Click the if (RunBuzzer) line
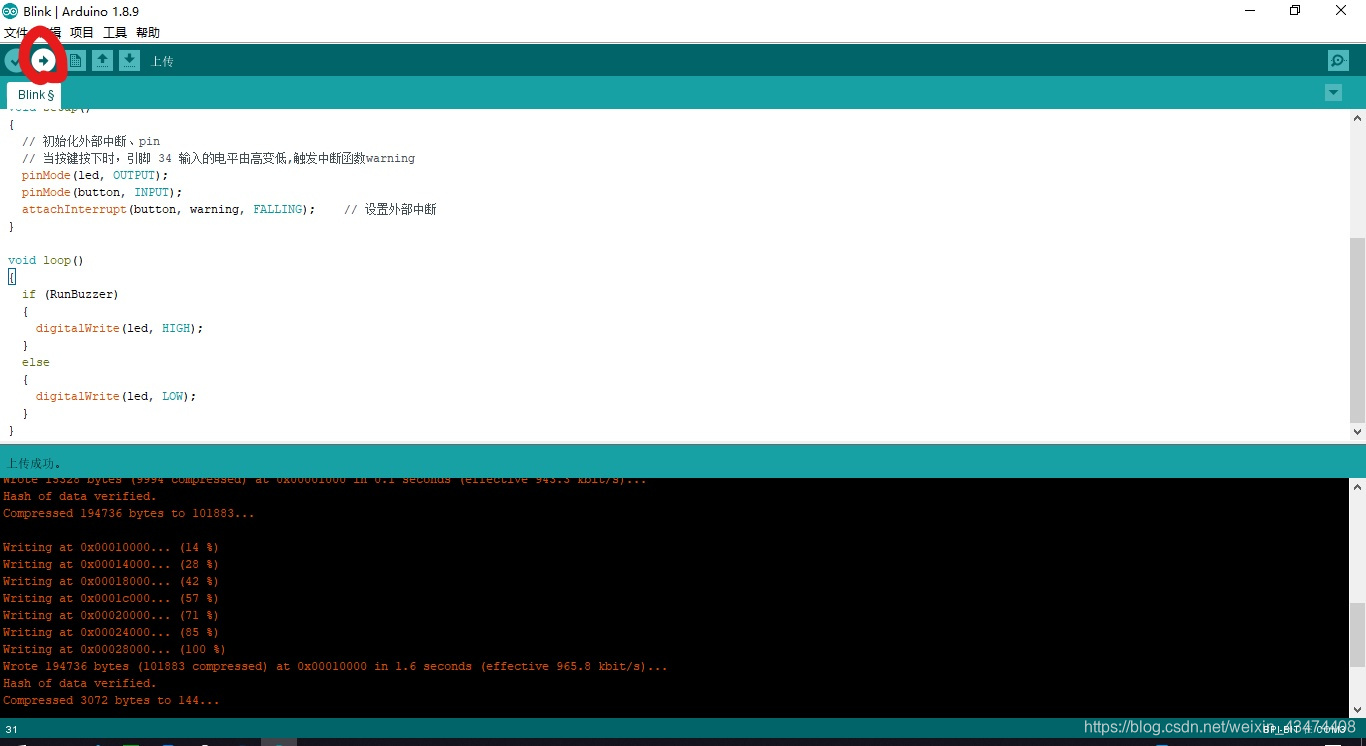Viewport: 1366px width, 746px height. (x=70, y=294)
